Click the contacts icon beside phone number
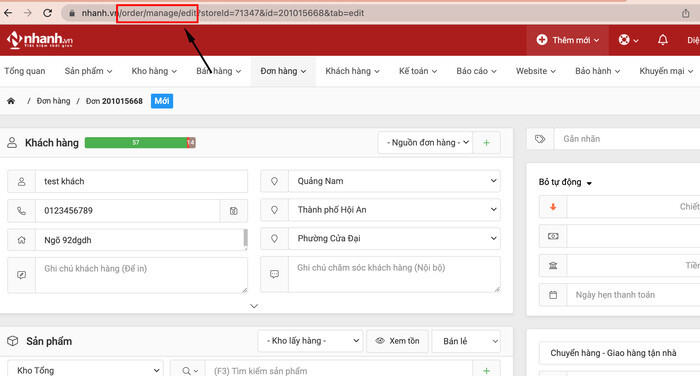This screenshot has width=700, height=376. point(233,211)
